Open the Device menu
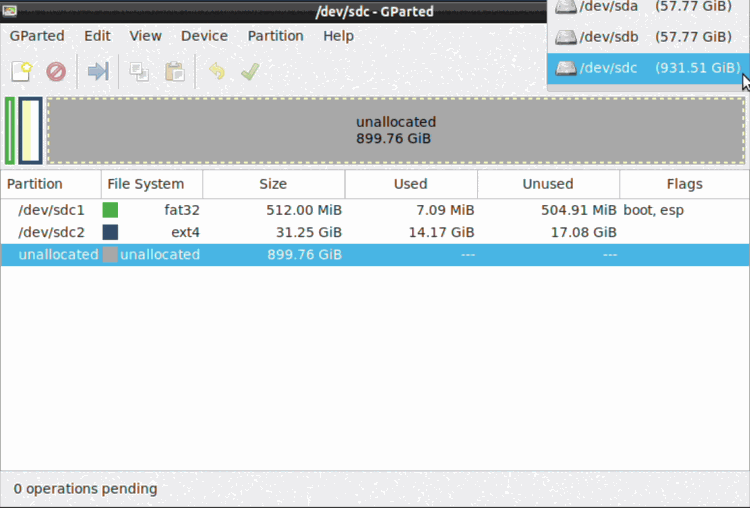 pos(204,36)
